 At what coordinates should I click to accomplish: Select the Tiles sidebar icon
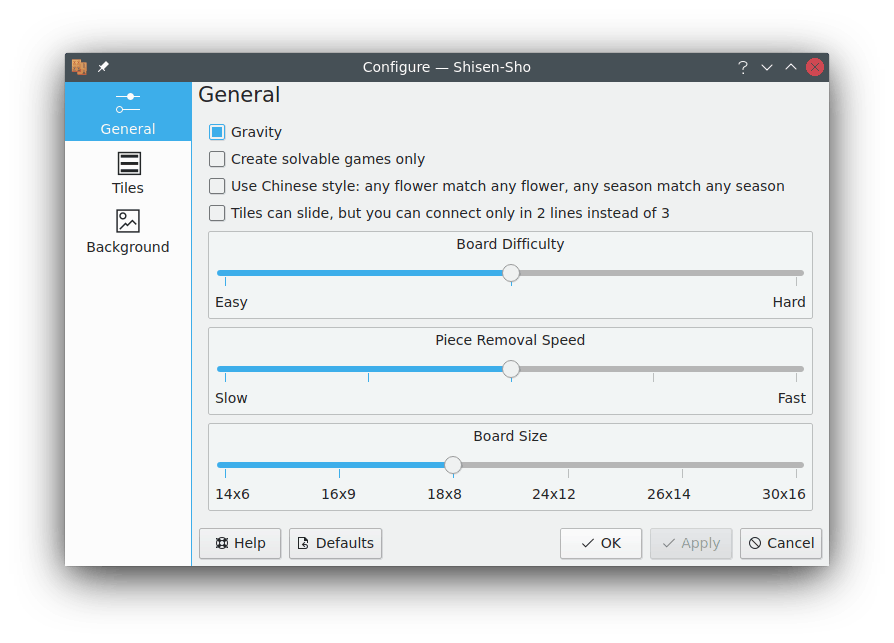pyautogui.click(x=128, y=162)
